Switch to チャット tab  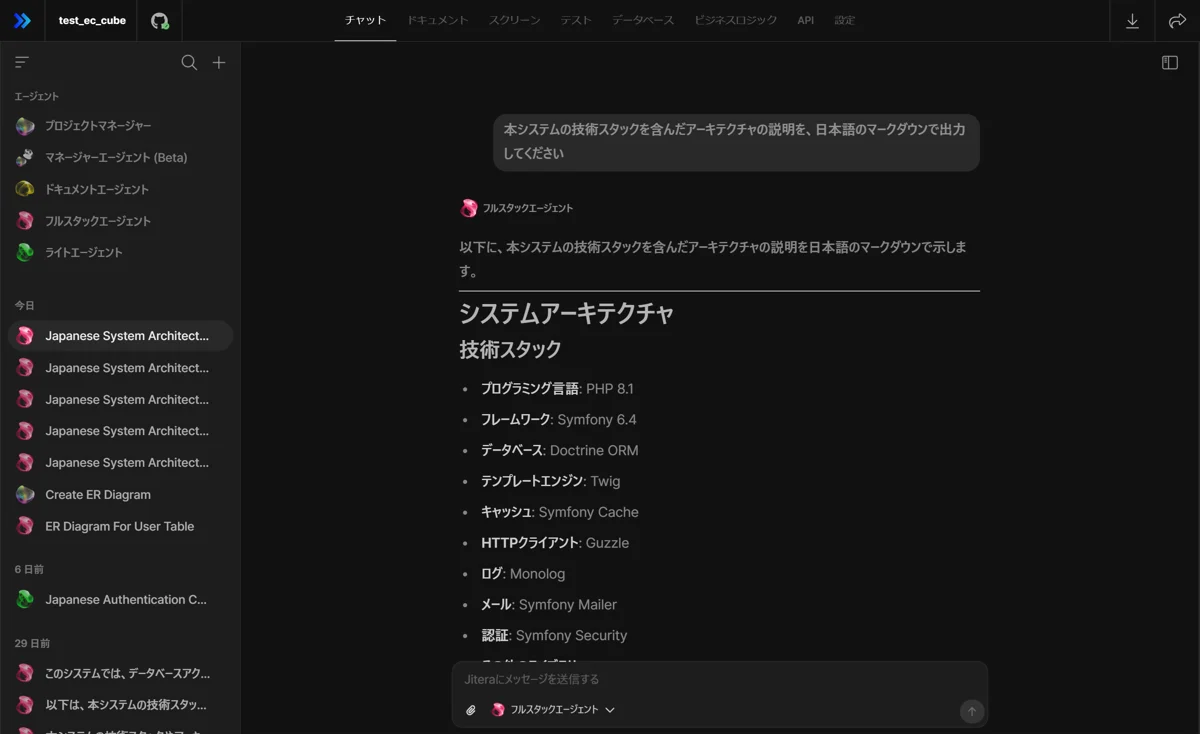(x=365, y=20)
